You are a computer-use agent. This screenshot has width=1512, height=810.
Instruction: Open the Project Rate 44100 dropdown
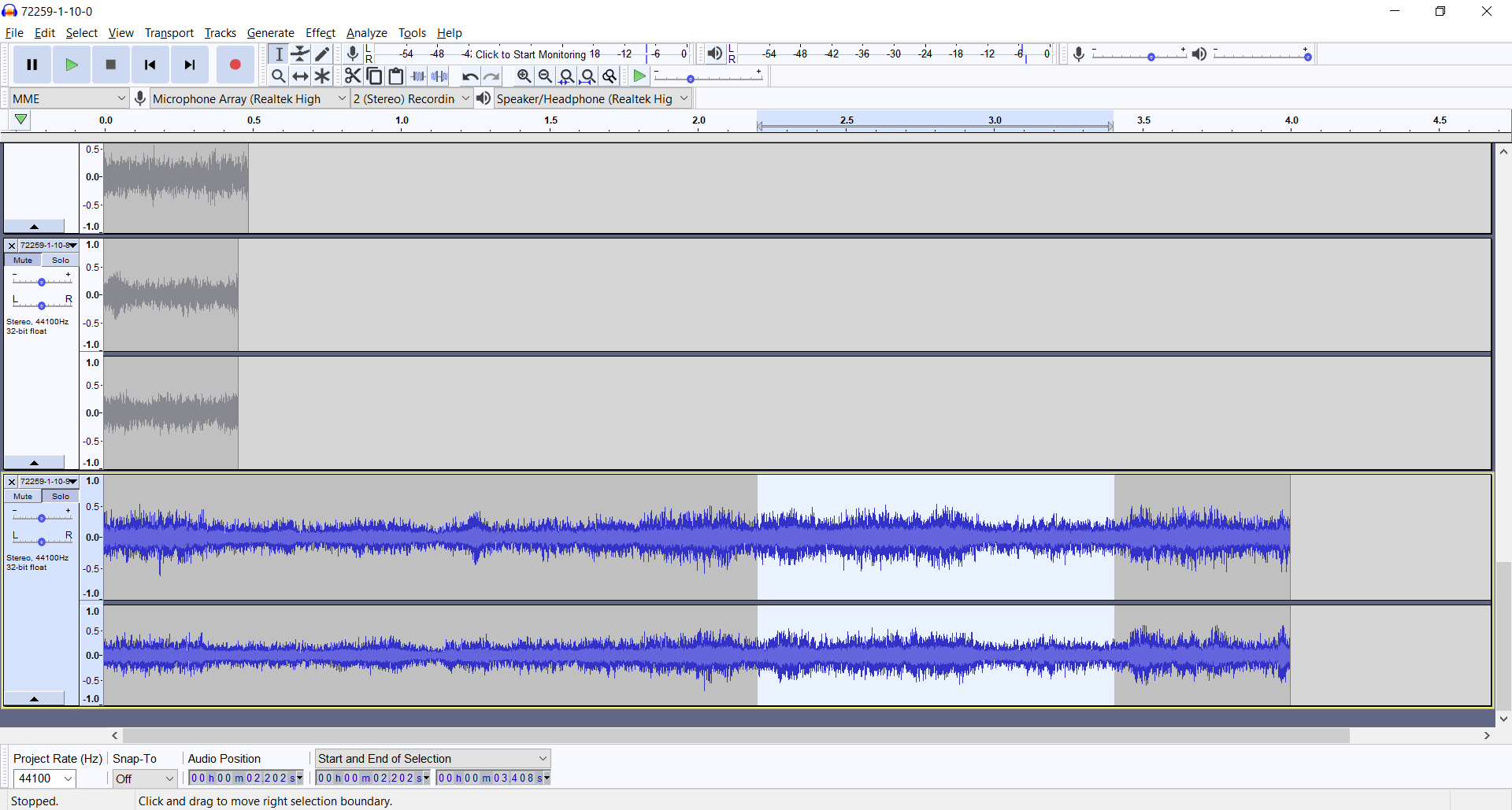click(x=44, y=779)
